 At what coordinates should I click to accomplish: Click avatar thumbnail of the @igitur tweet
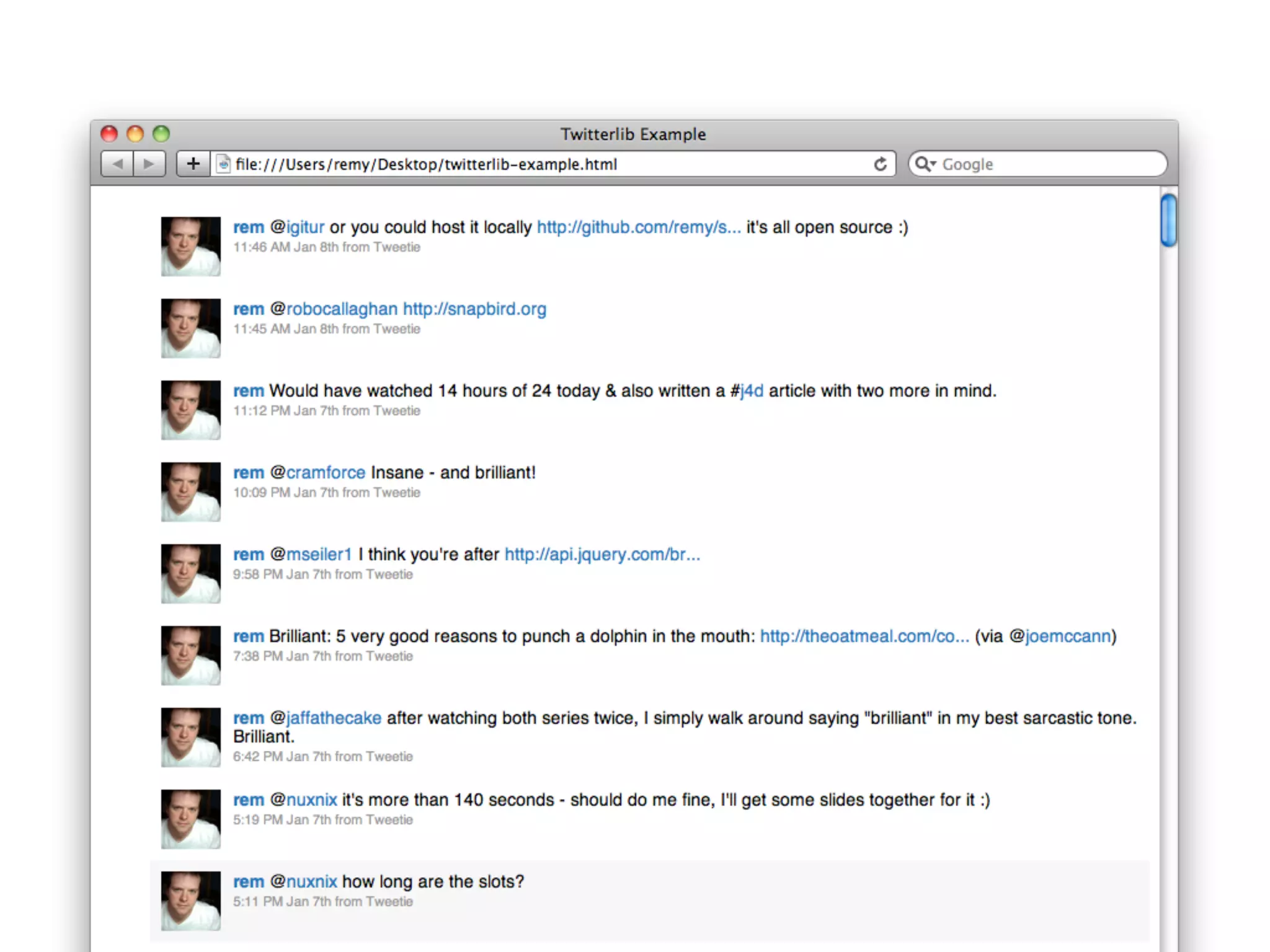(x=190, y=246)
